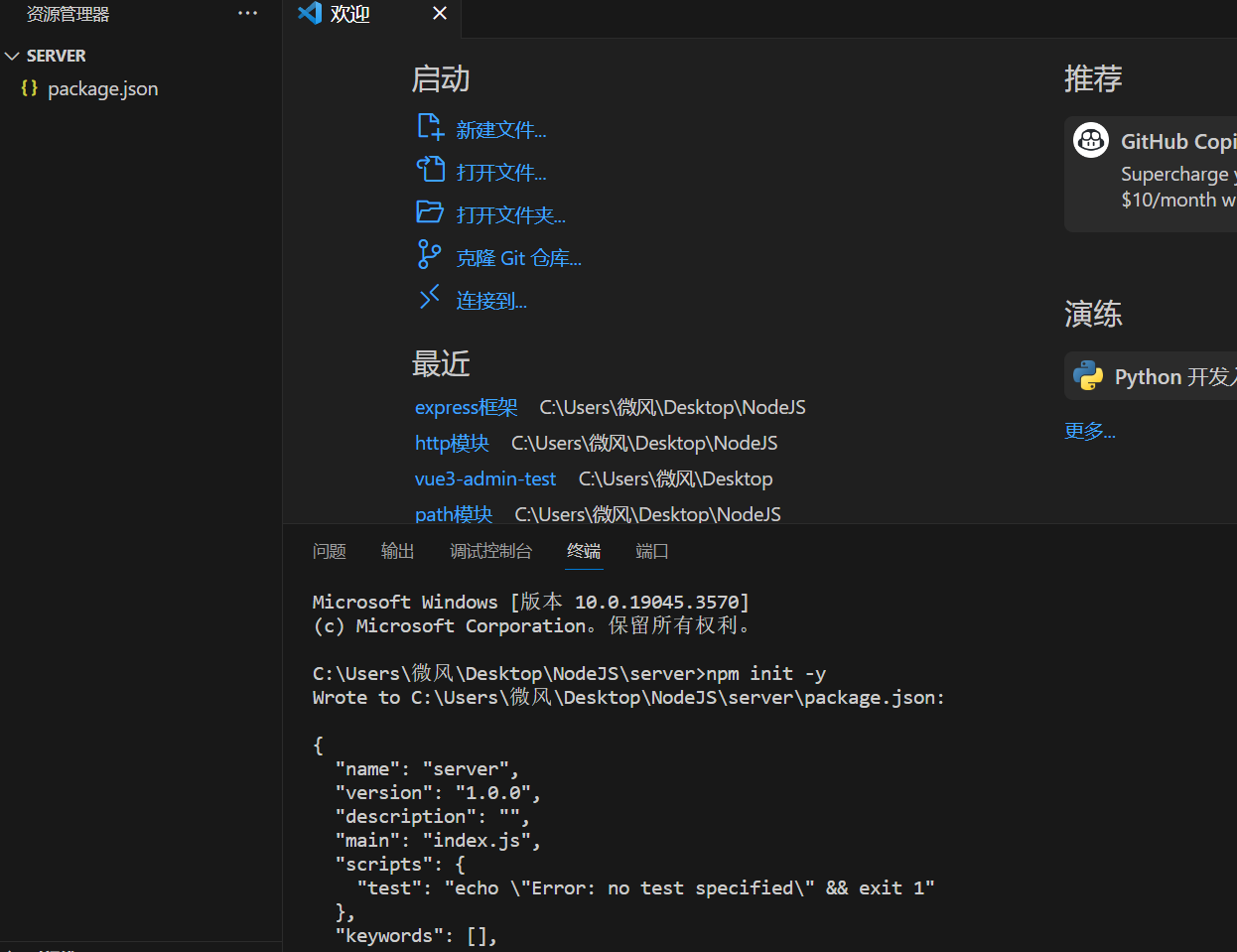Open recent project vue3-admin-test
Image resolution: width=1237 pixels, height=952 pixels.
point(485,478)
